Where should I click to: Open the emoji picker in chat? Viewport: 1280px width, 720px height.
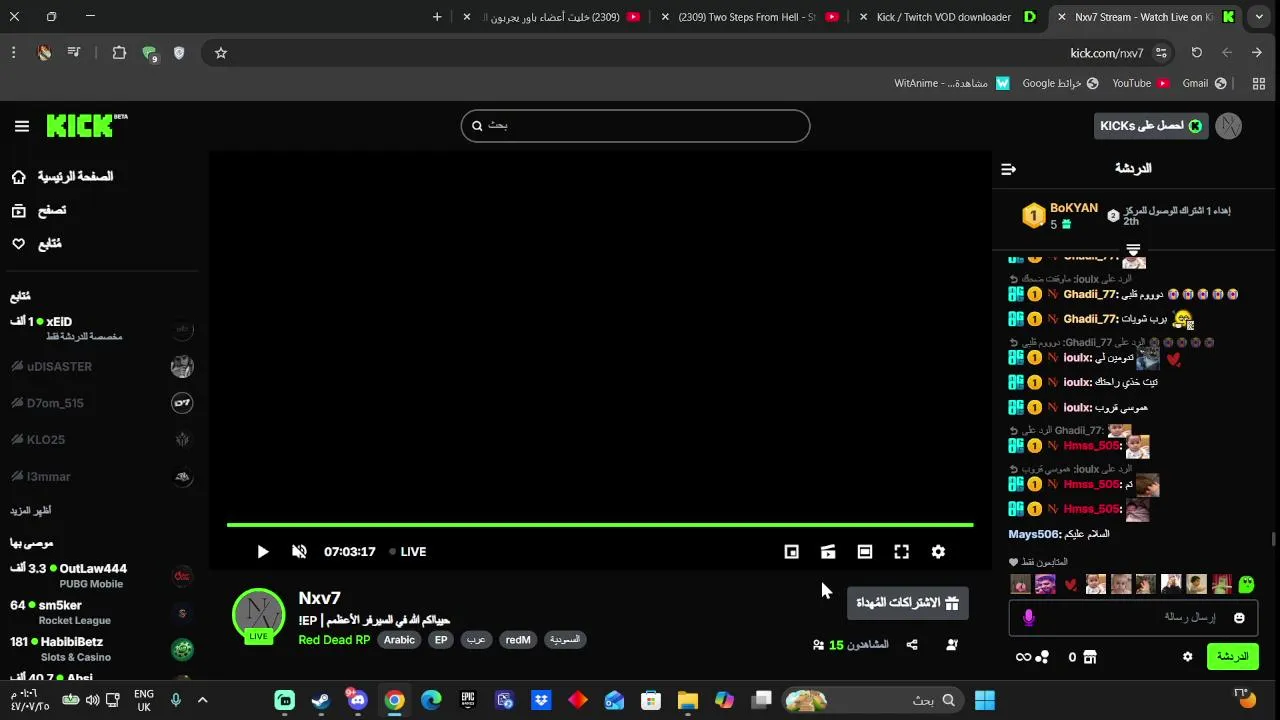pos(1239,618)
